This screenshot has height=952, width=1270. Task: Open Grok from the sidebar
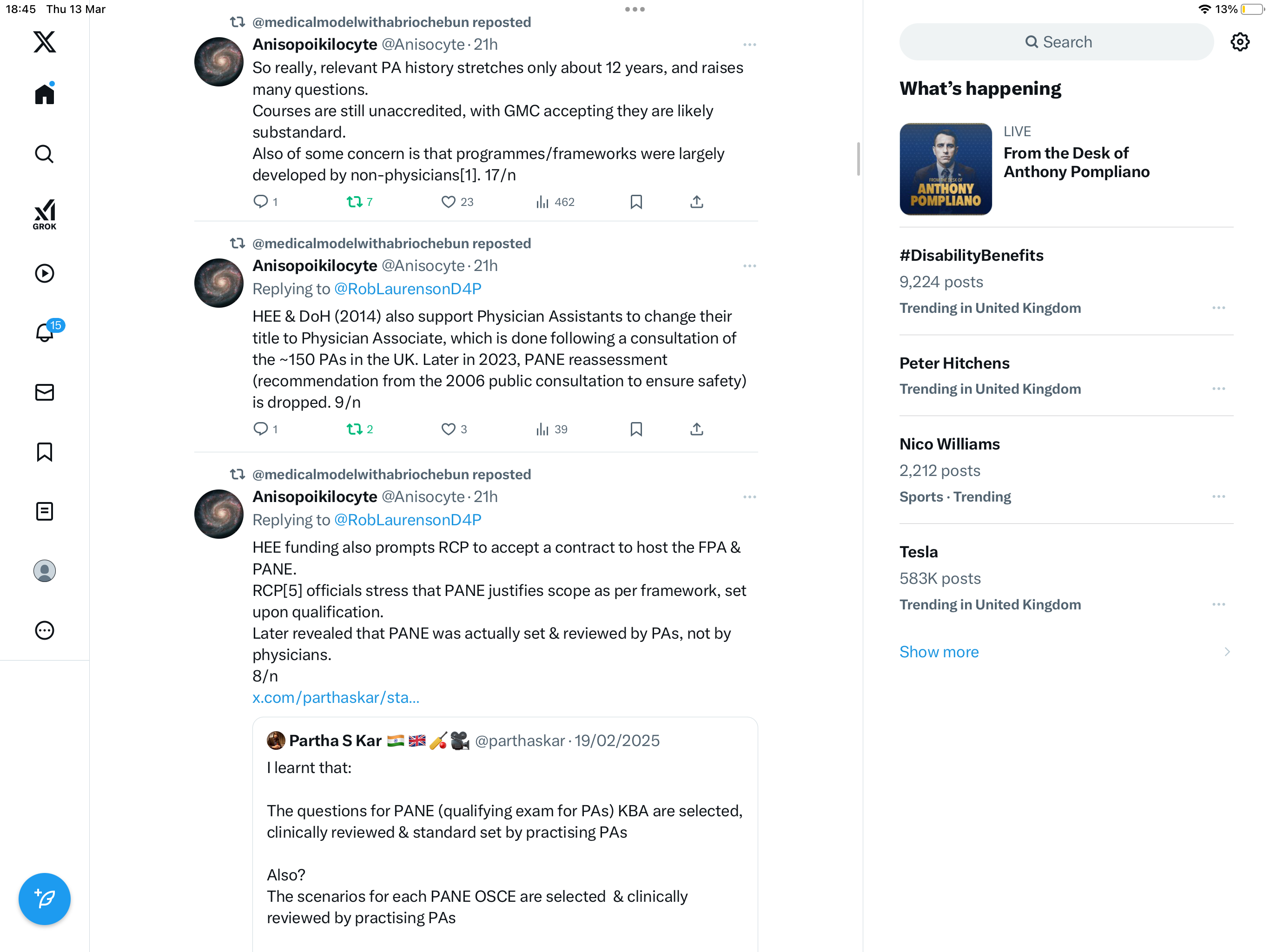pos(44,214)
